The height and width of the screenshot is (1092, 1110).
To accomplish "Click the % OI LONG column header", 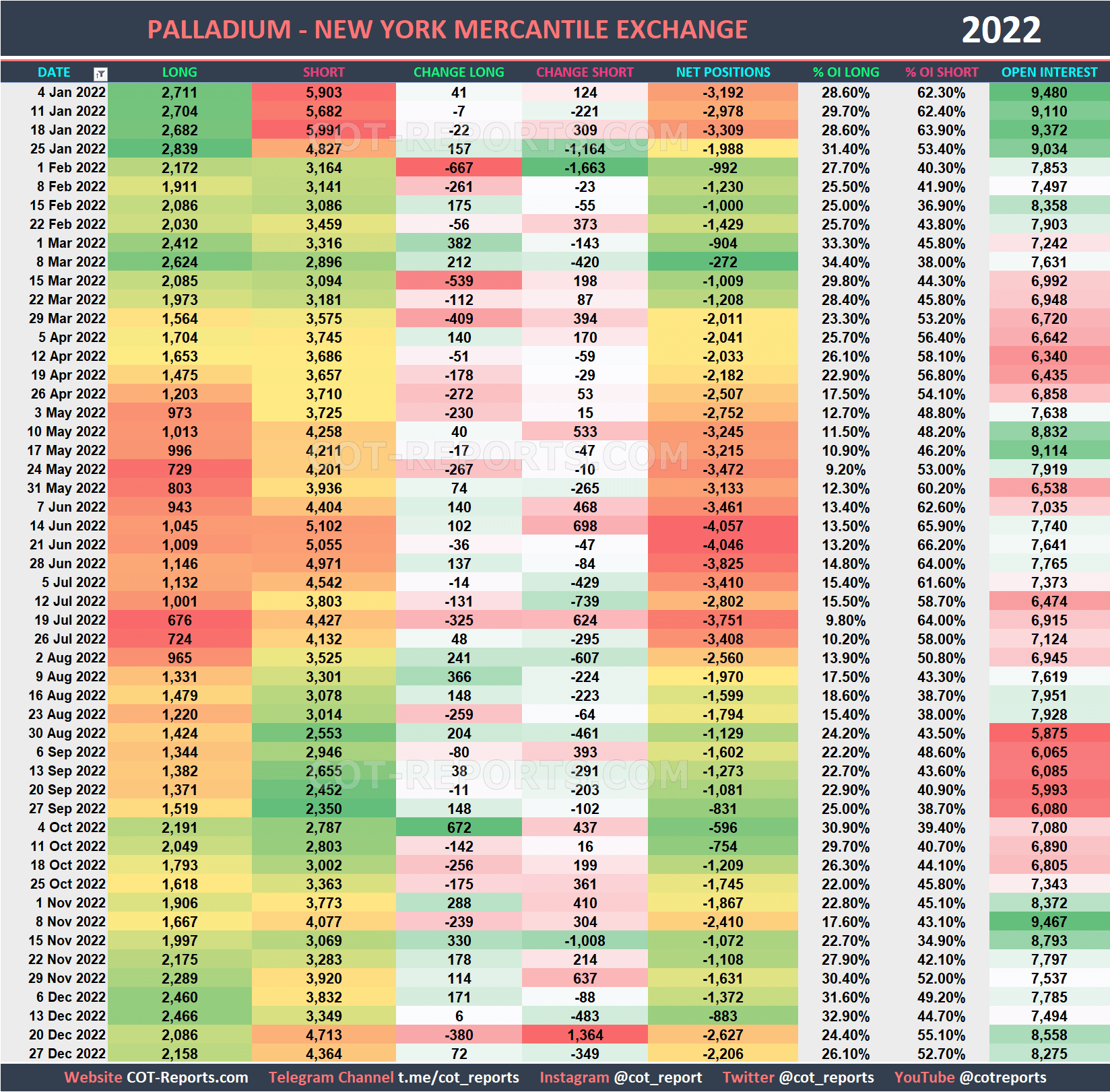I will 845,72.
